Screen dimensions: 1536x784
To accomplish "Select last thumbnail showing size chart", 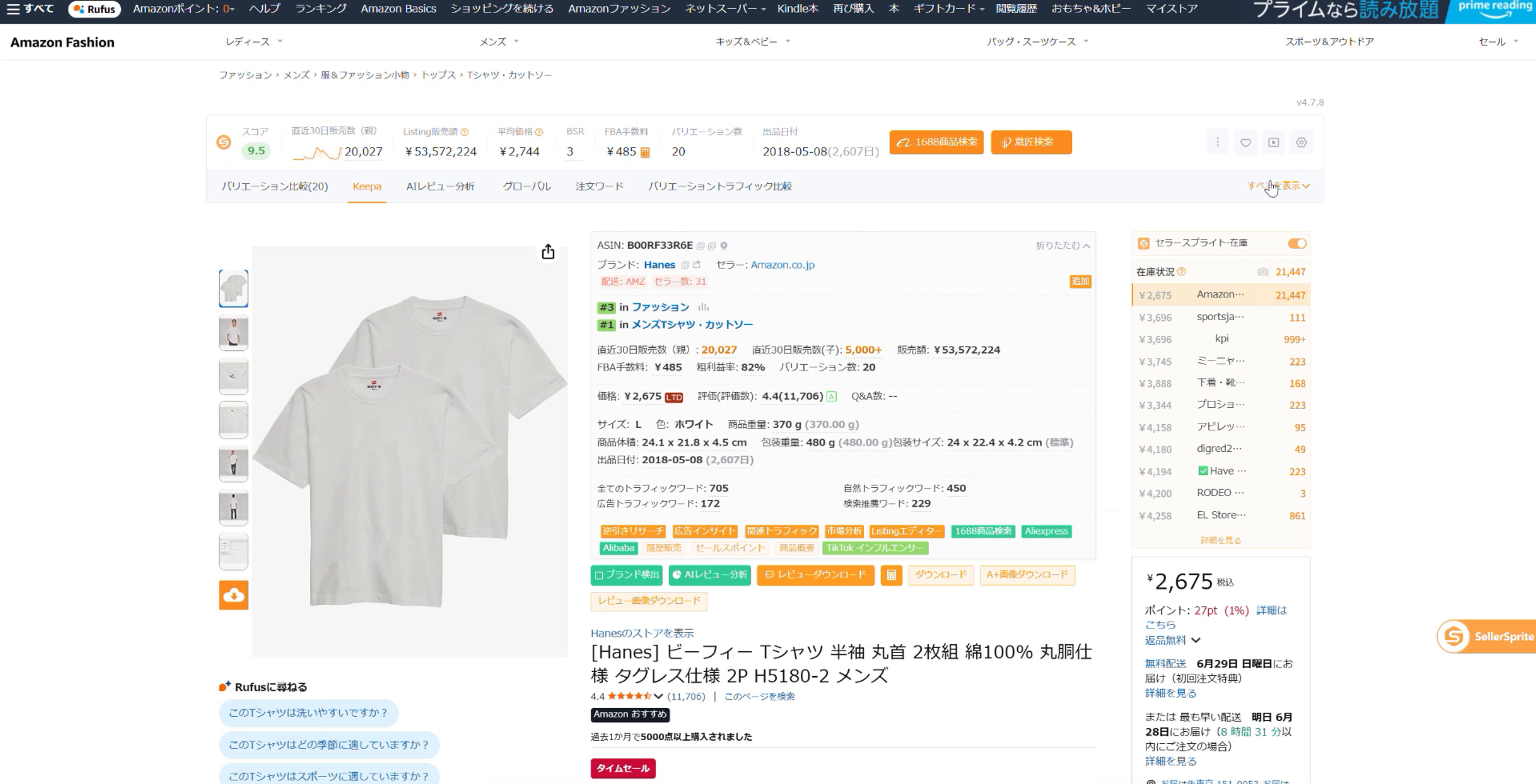I will 234,552.
